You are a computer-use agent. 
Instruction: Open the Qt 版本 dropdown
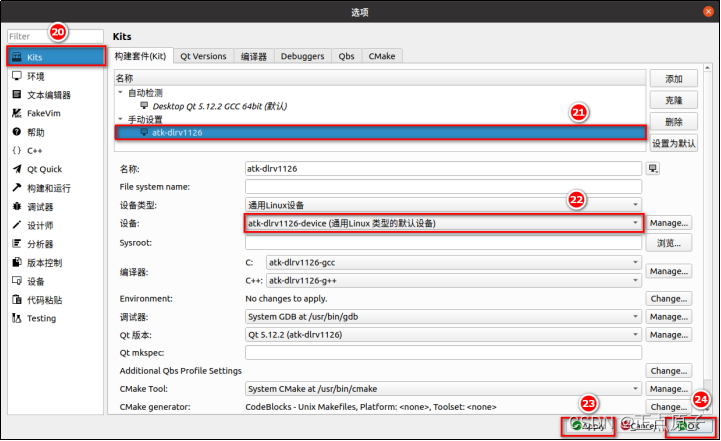point(443,335)
